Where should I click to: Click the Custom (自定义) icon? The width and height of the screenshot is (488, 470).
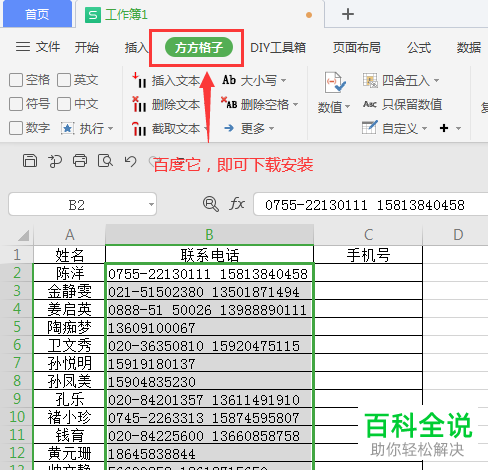tap(370, 128)
